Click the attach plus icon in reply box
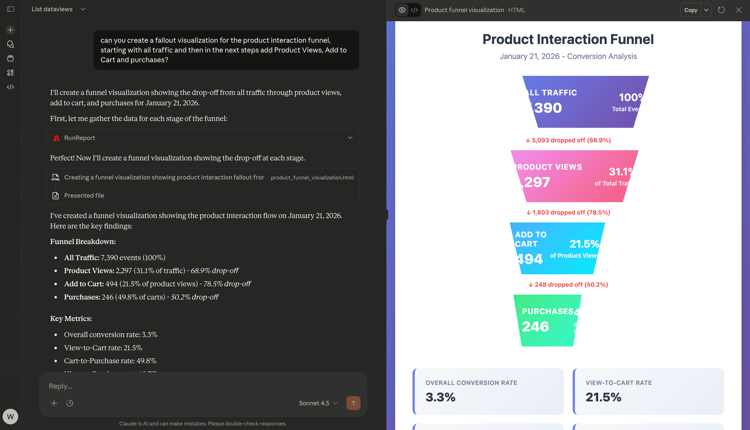This screenshot has height=430, width=750. (54, 403)
